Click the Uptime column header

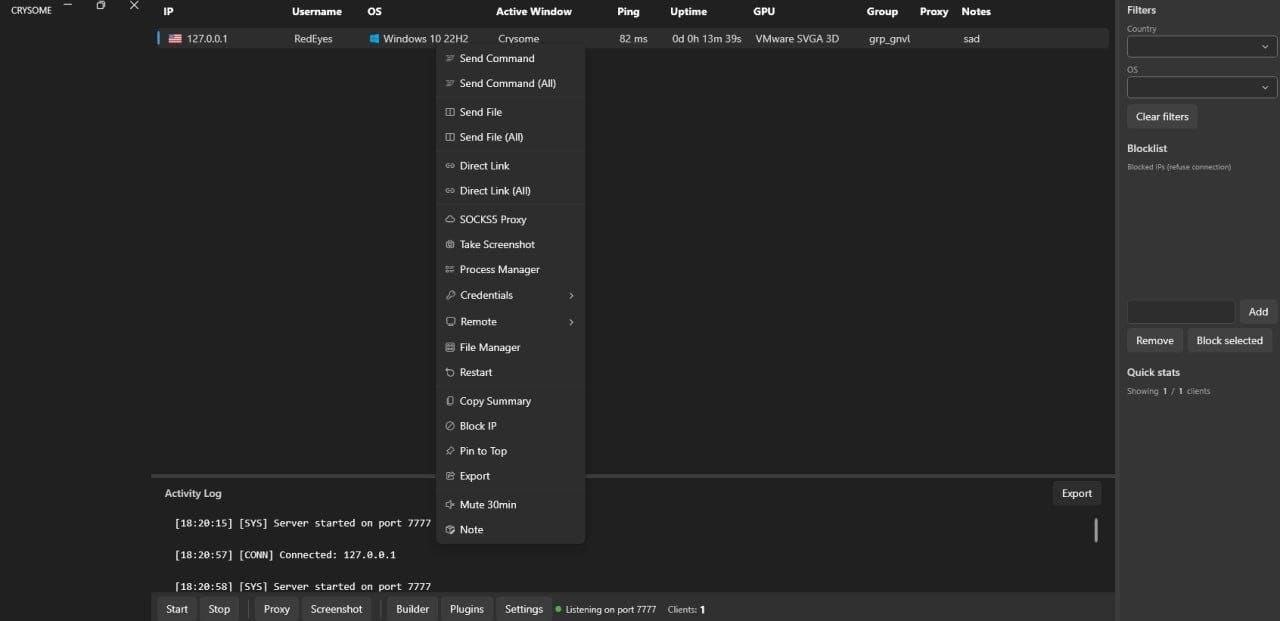(x=688, y=12)
